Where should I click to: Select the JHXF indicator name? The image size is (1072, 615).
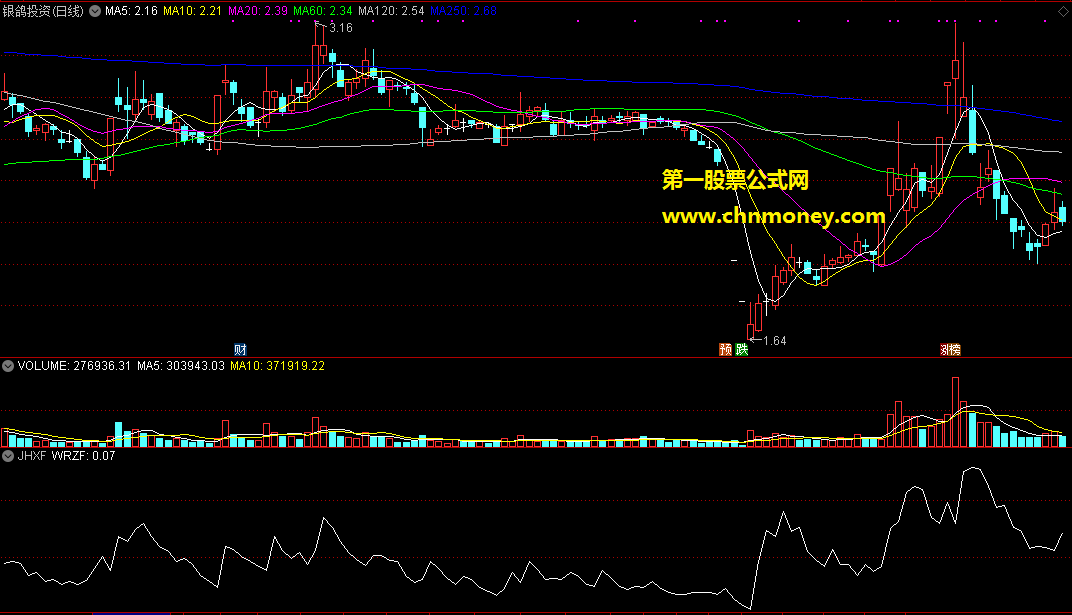[x=31, y=456]
